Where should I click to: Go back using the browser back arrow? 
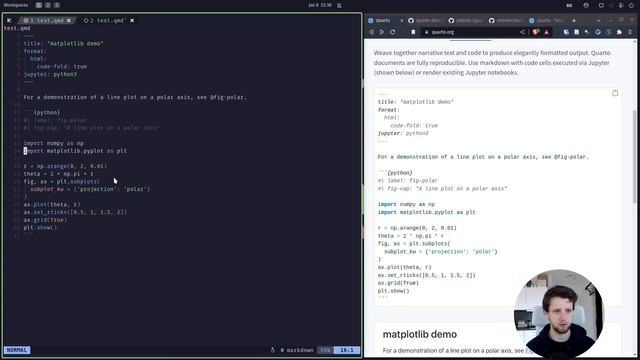point(371,32)
